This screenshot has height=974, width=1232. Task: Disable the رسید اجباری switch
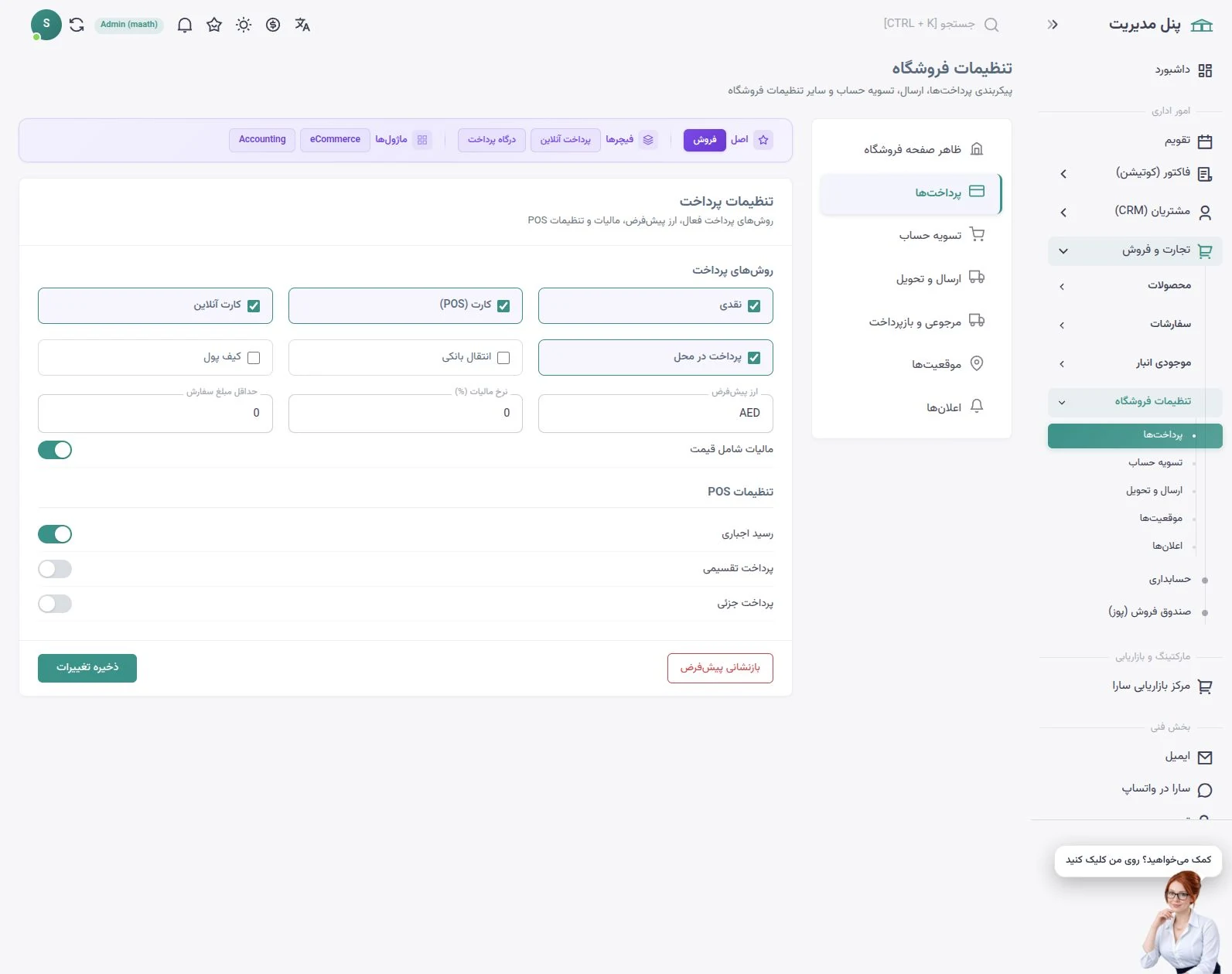(55, 534)
